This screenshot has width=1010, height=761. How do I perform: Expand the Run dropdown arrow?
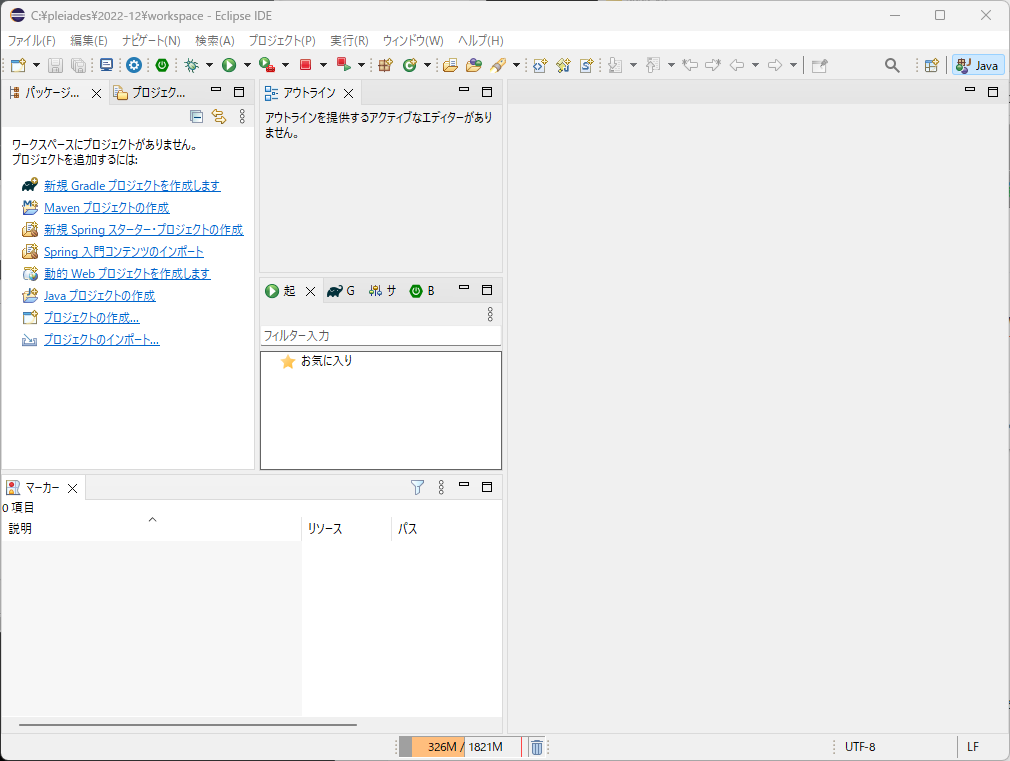[247, 65]
